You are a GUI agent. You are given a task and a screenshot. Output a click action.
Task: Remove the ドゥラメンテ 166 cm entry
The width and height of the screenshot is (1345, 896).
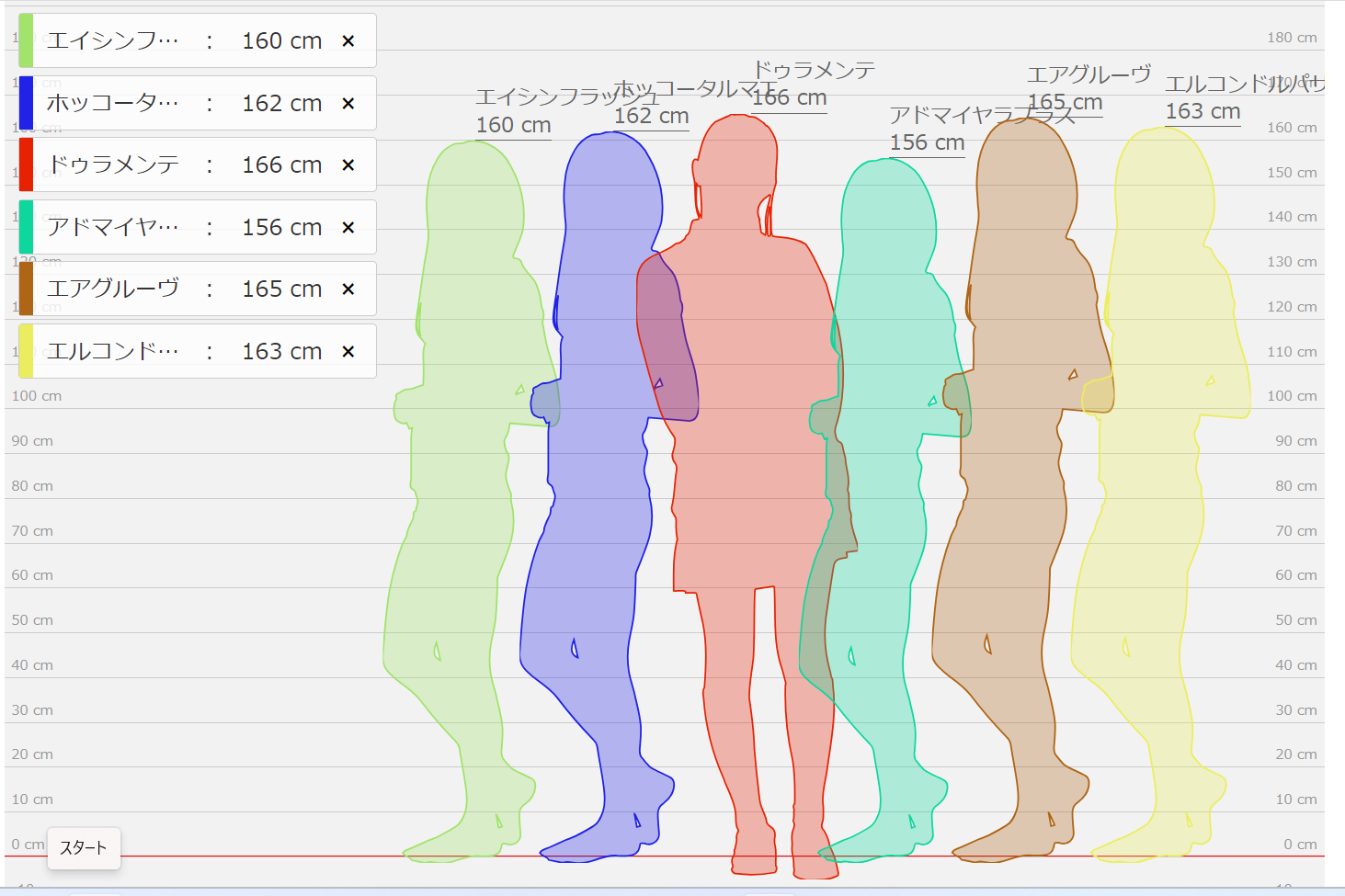click(348, 164)
